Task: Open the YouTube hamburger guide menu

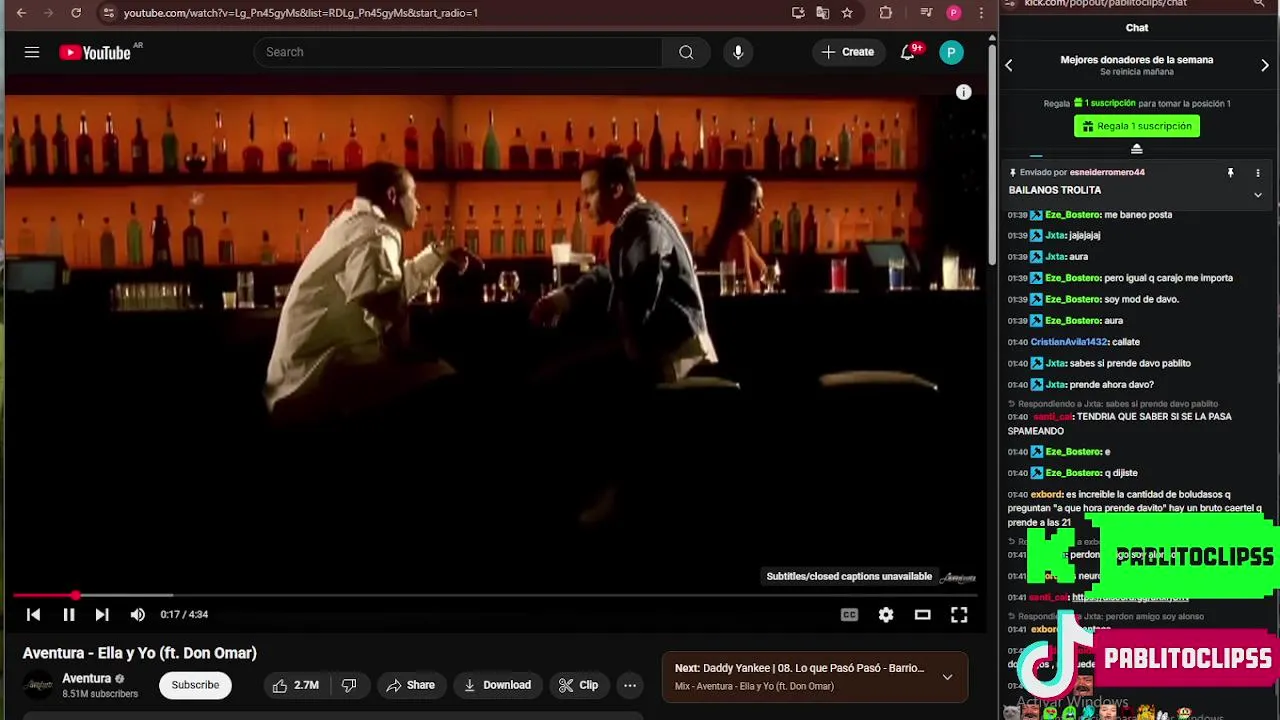Action: [x=32, y=52]
